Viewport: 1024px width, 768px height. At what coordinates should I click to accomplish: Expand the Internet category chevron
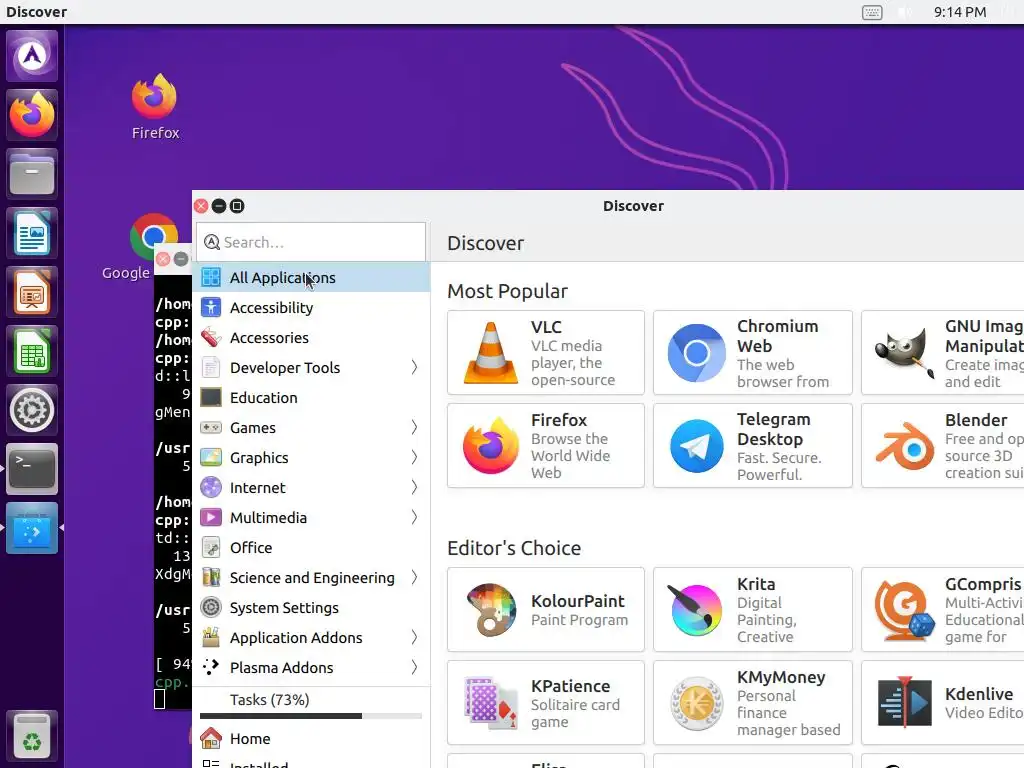pyautogui.click(x=414, y=488)
